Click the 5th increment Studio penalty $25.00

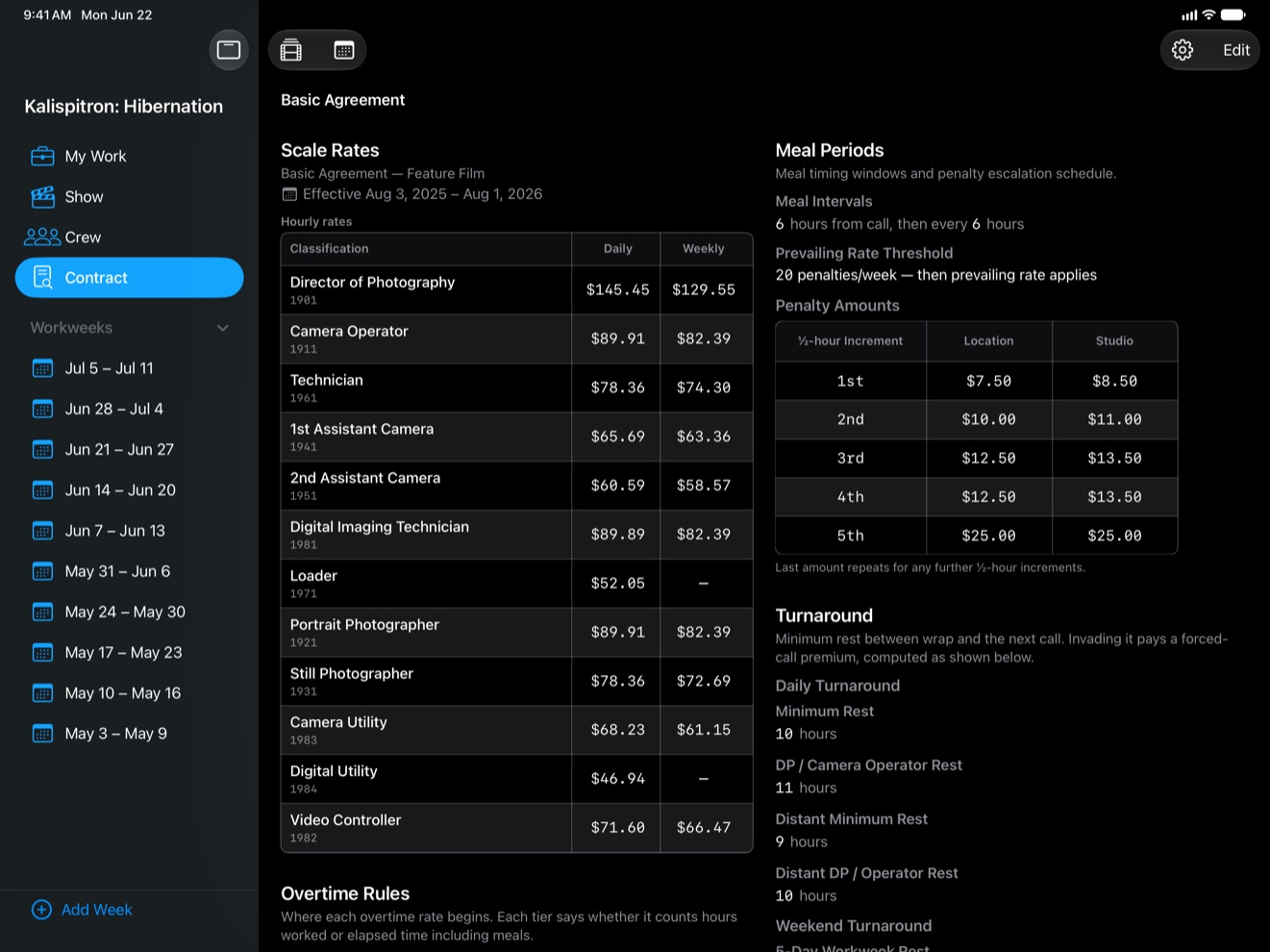tap(1114, 536)
